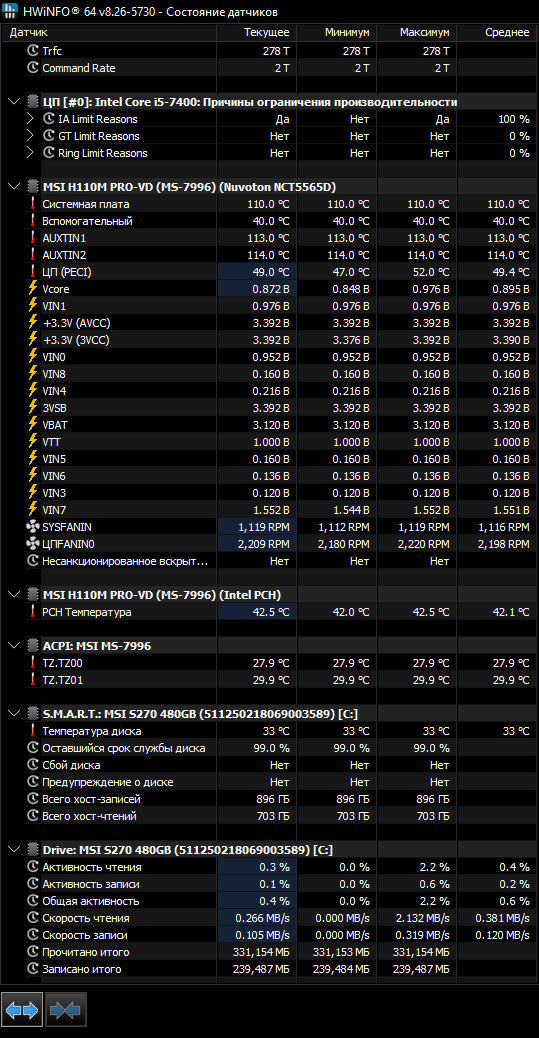The height and width of the screenshot is (1038, 539).
Task: Expand the GT Limit Reasons row
Action: pyautogui.click(x=30, y=136)
